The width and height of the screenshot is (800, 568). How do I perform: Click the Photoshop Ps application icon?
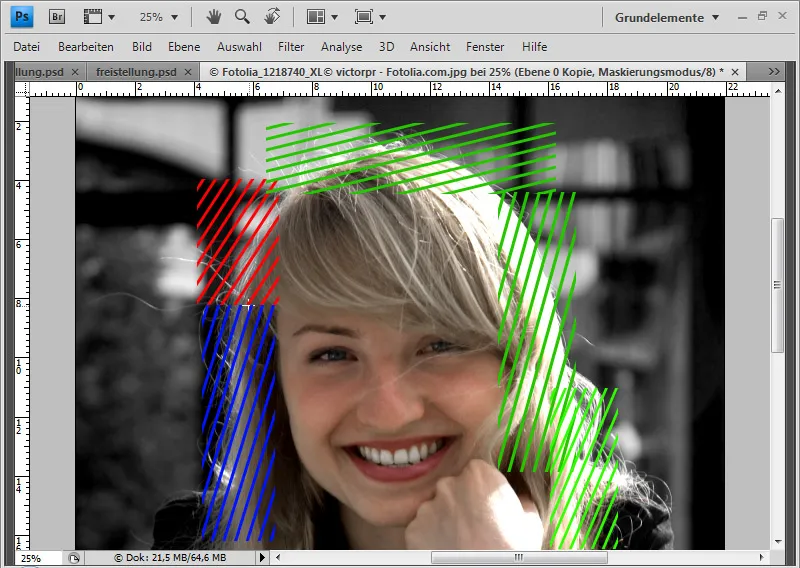22,17
